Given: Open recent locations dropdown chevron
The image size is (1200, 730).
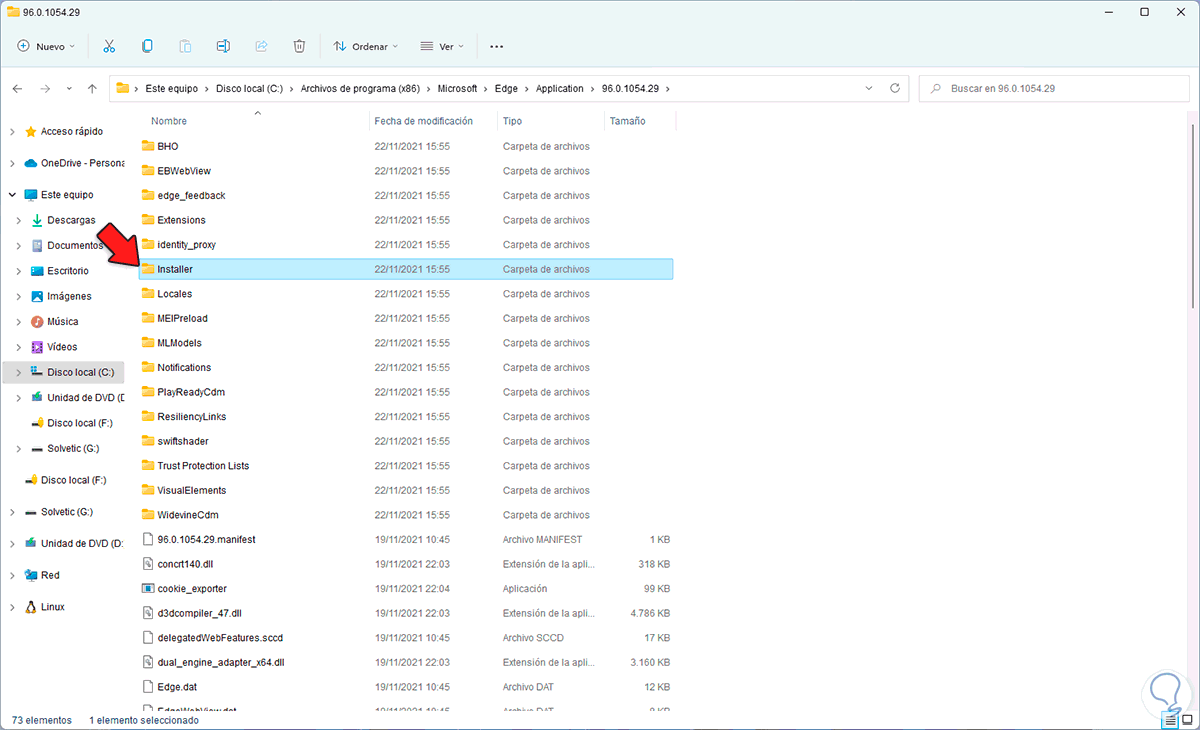Looking at the screenshot, I should click(x=69, y=89).
